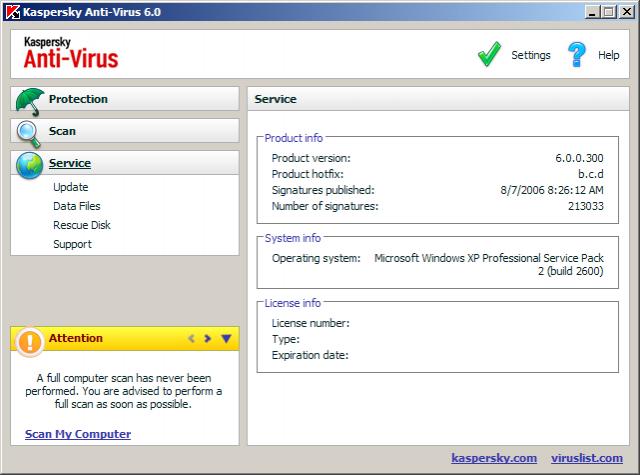640x475 pixels.
Task: Click the Product version label
Action: 311,158
